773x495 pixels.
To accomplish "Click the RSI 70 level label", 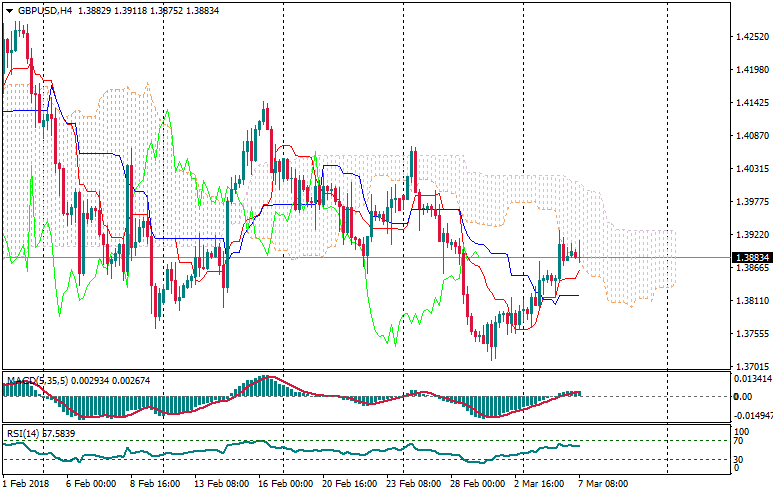I will click(742, 440).
